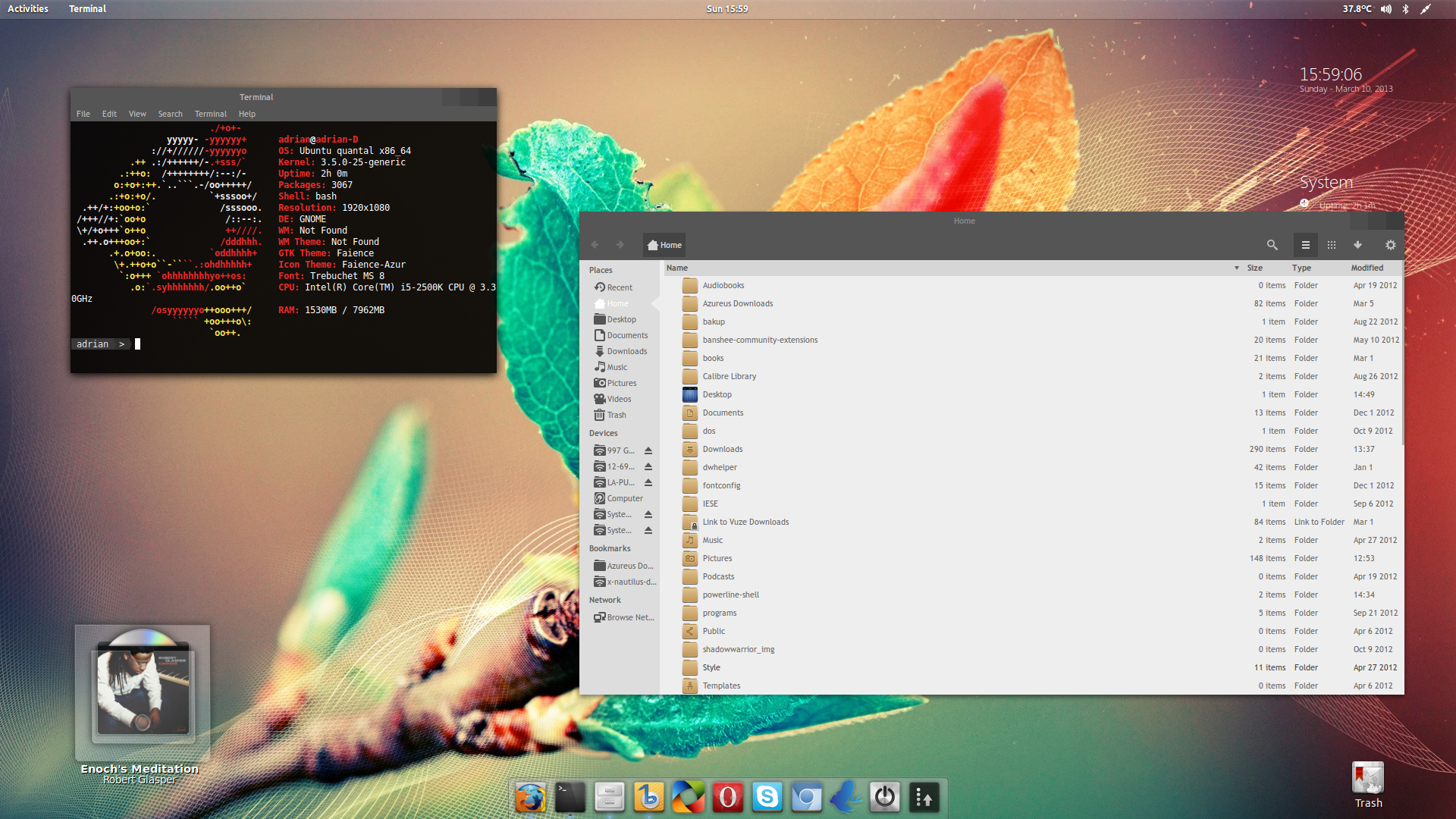Viewport: 1456px width, 819px height.
Task: Open Computer in Devices sidebar
Action: (x=618, y=498)
